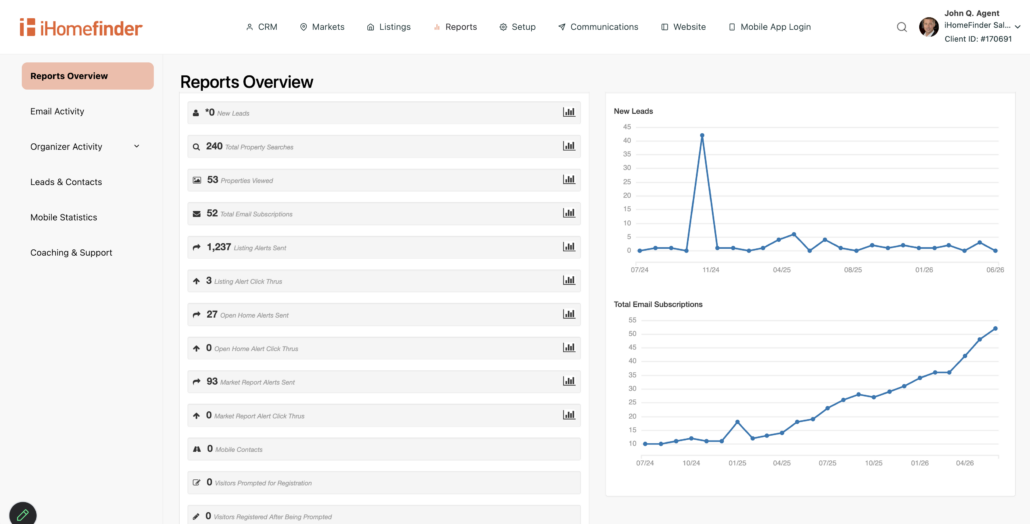The image size is (1030, 524).
Task: Click magnifier icon beside Total Property Searches
Action: tap(196, 147)
